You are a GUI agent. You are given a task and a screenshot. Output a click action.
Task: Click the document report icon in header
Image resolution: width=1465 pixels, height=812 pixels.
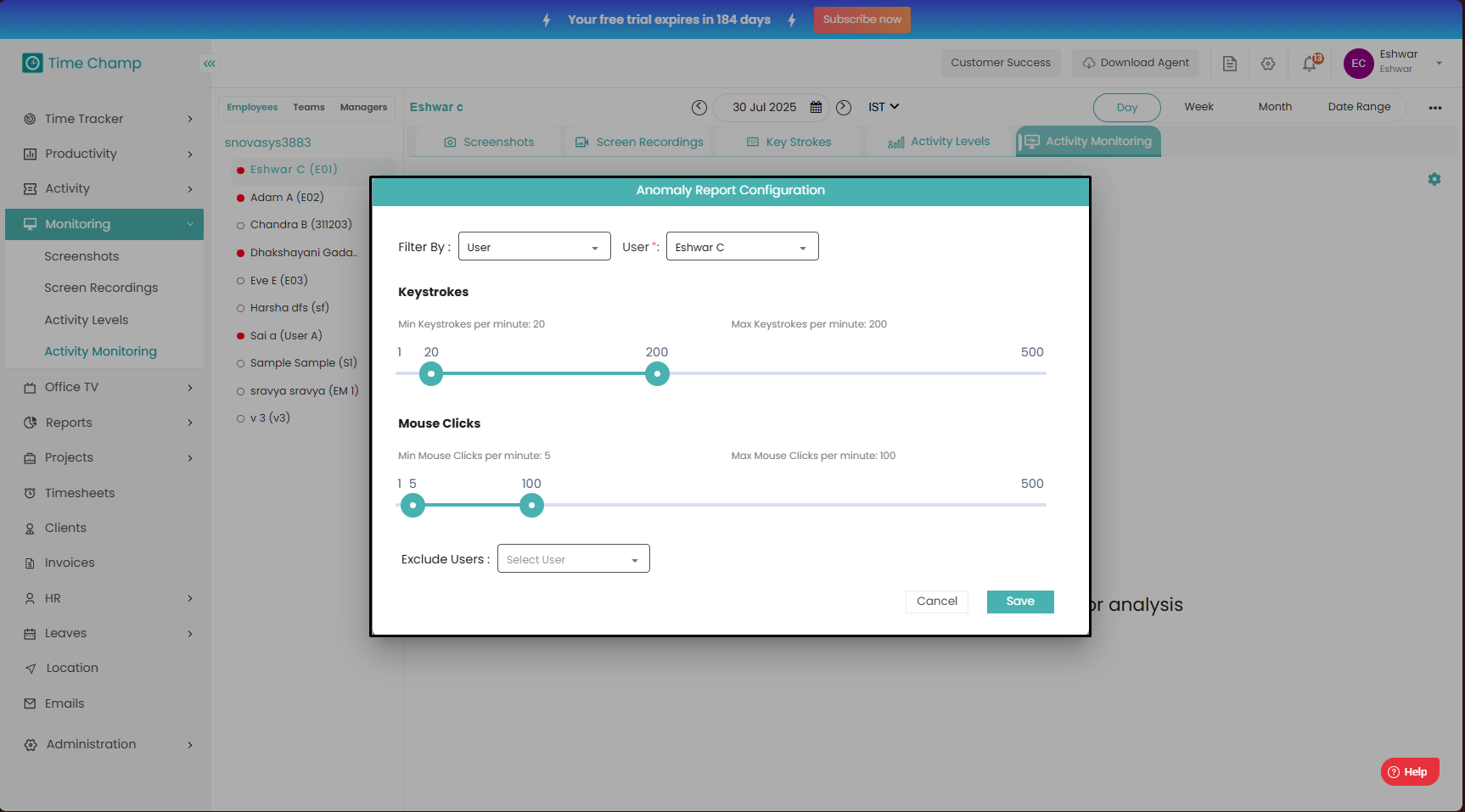click(x=1230, y=64)
